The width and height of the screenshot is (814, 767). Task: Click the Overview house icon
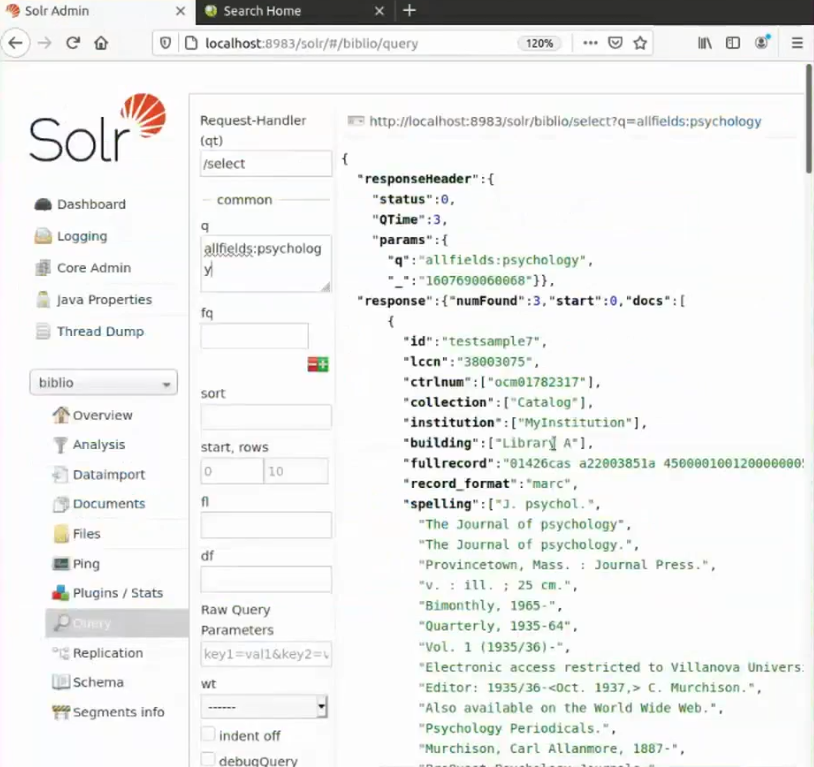pos(61,415)
